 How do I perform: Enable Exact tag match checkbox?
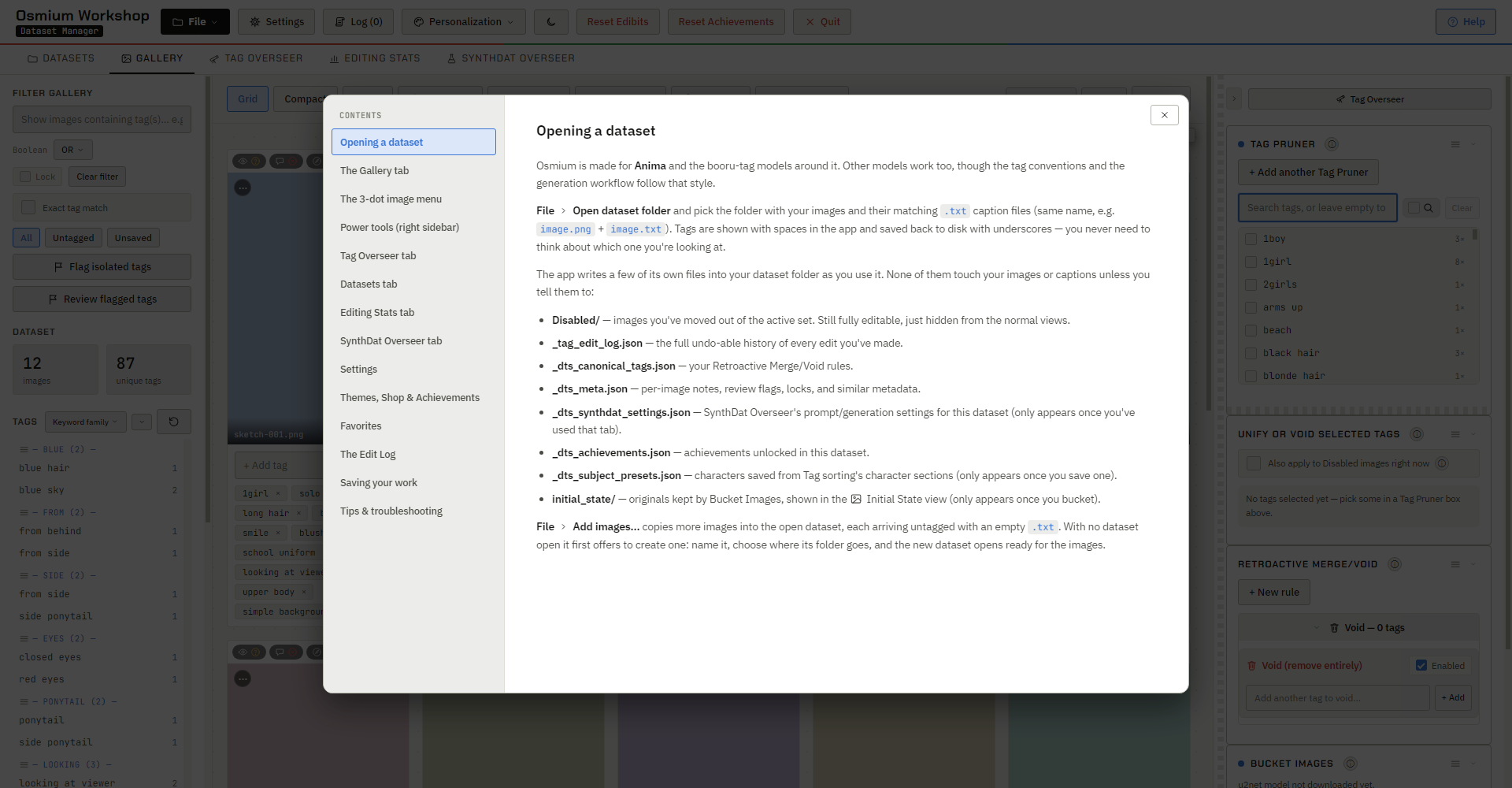pos(28,207)
